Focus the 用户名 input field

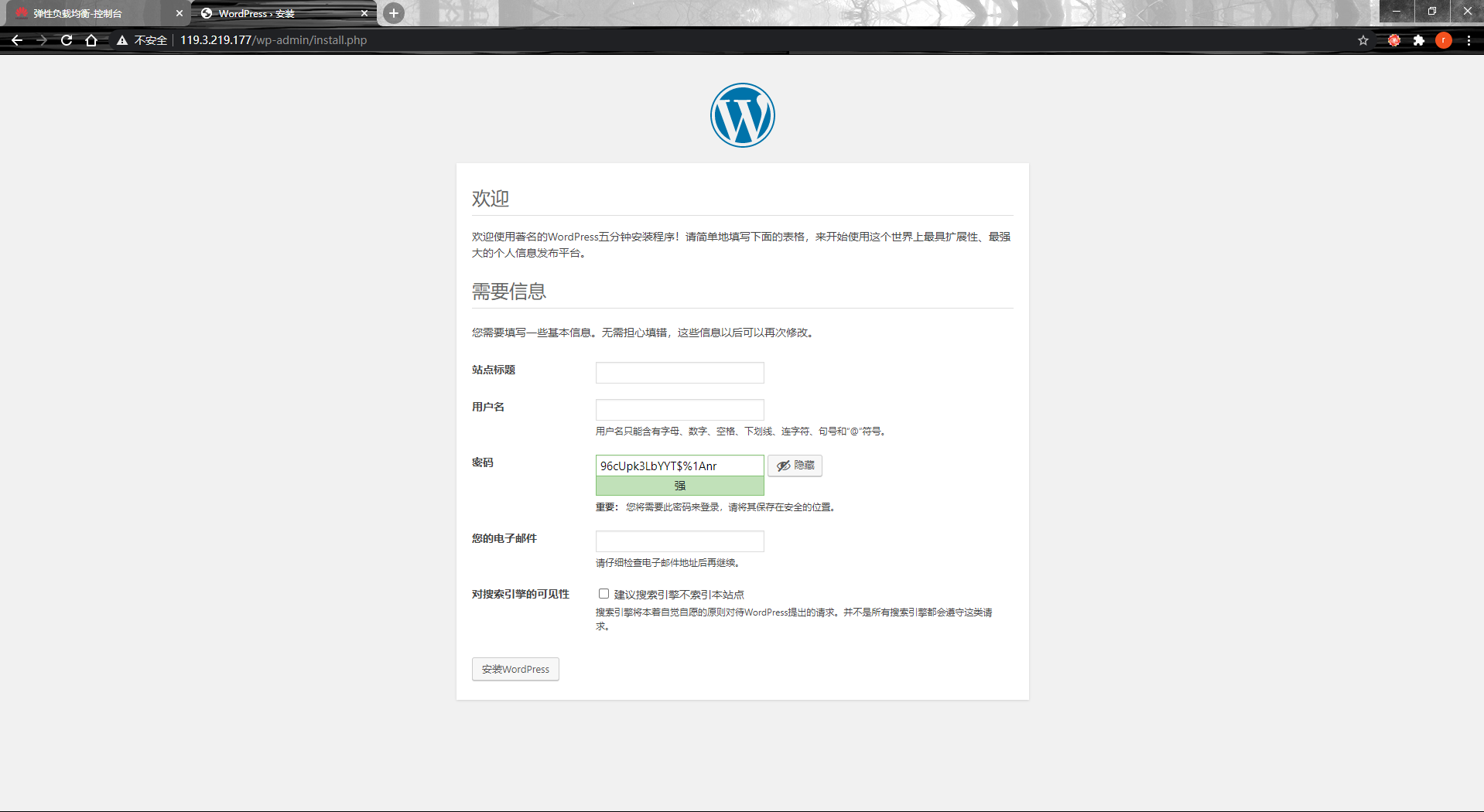(x=680, y=410)
